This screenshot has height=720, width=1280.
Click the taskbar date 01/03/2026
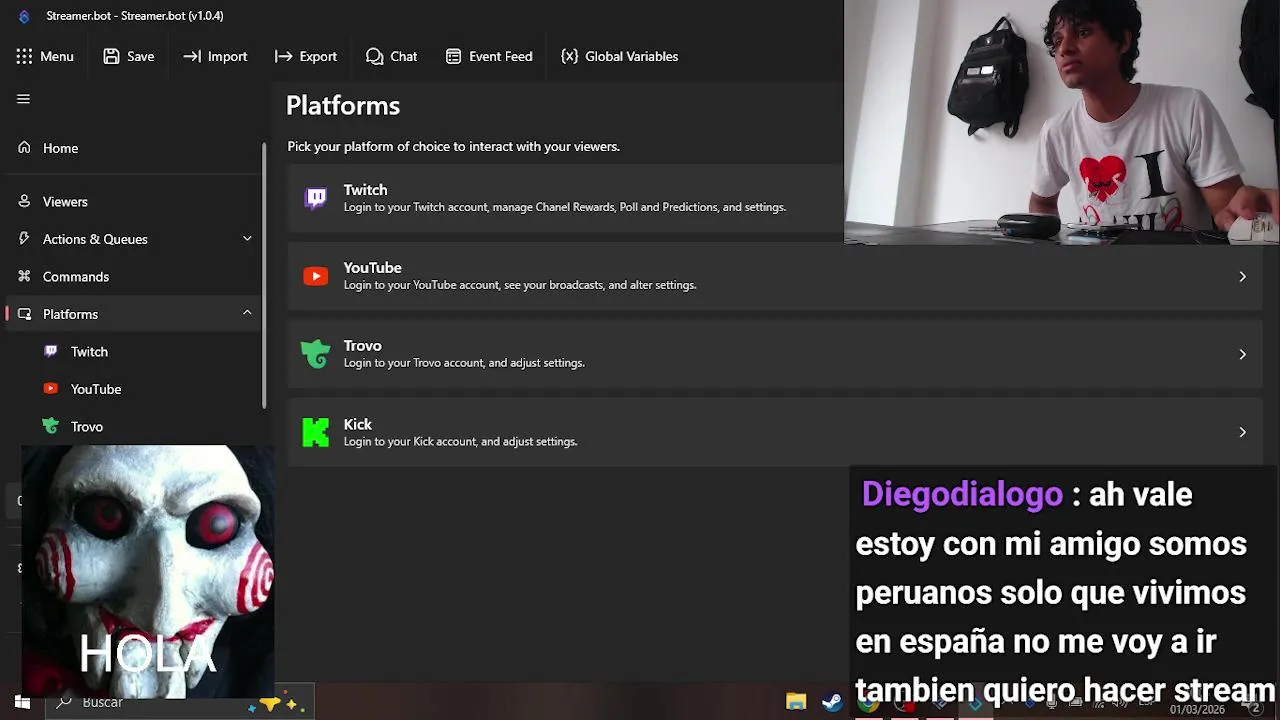(1197, 709)
